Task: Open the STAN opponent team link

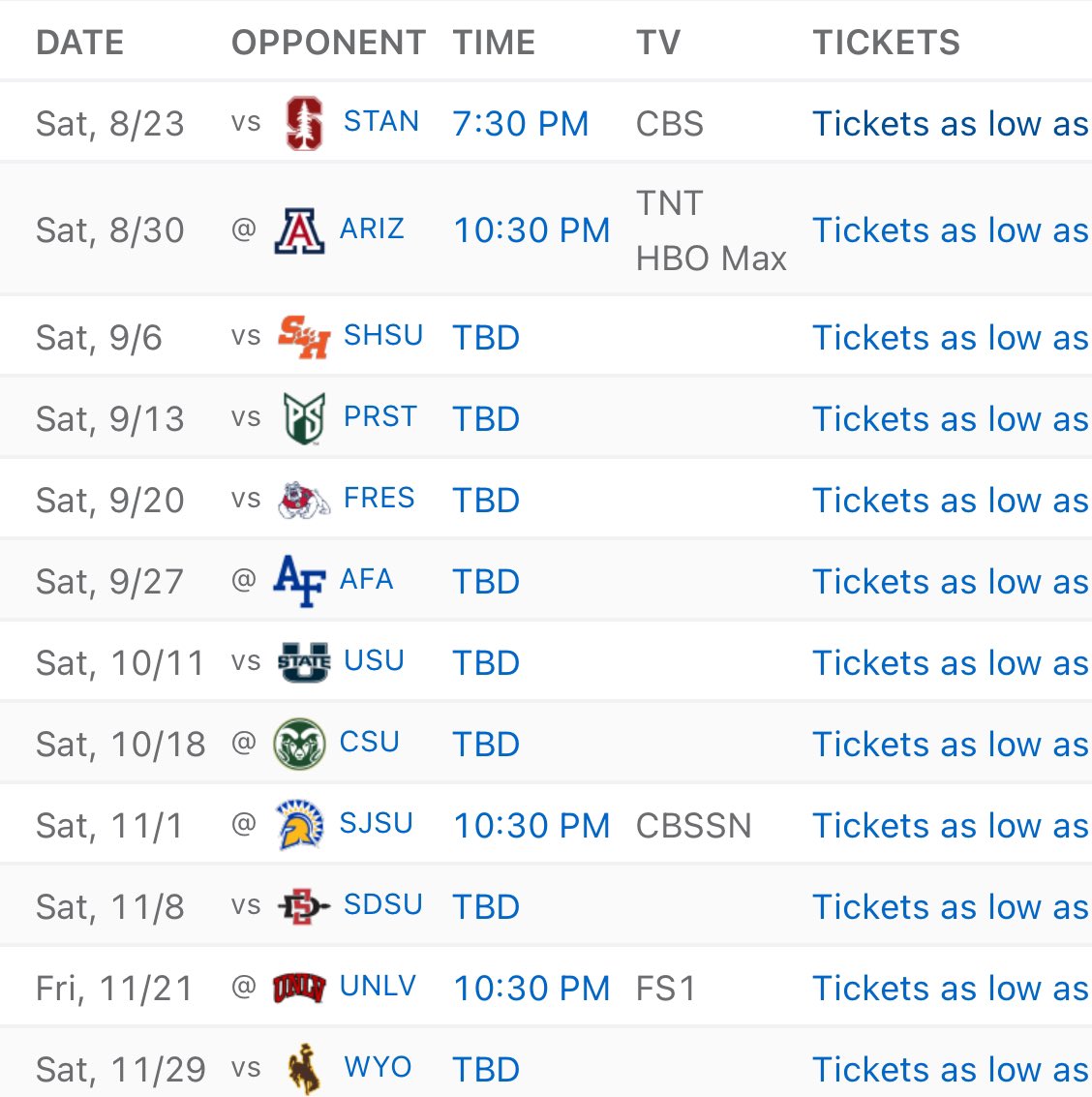Action: pyautogui.click(x=380, y=122)
